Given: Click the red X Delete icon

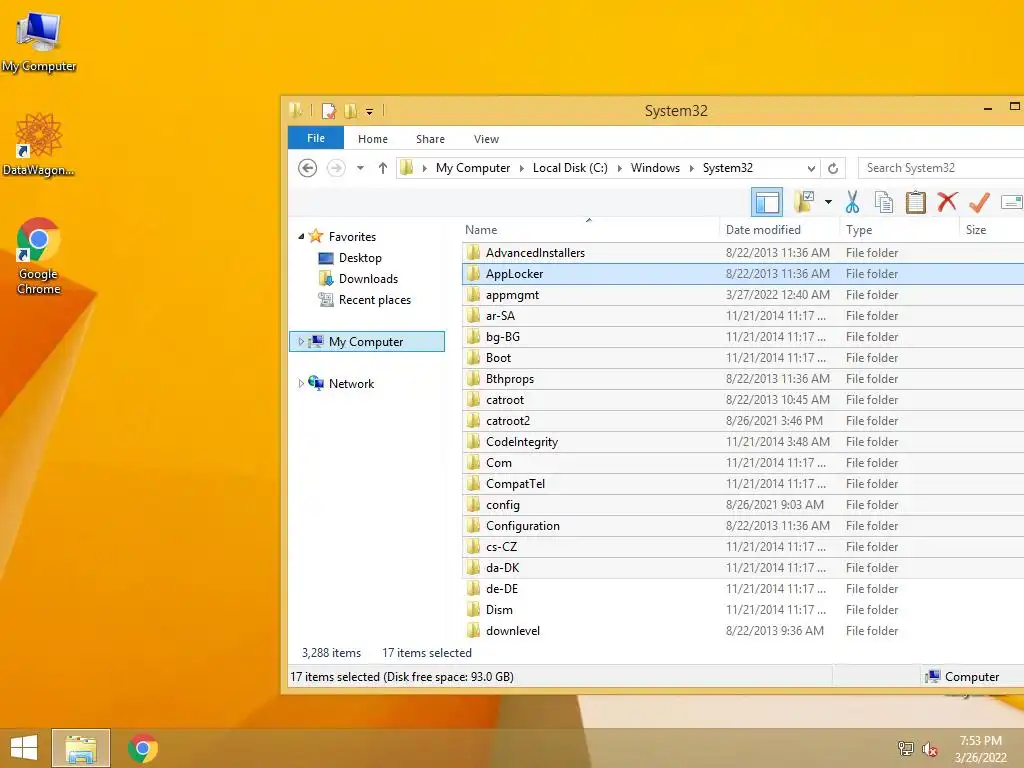Looking at the screenshot, I should tap(947, 202).
